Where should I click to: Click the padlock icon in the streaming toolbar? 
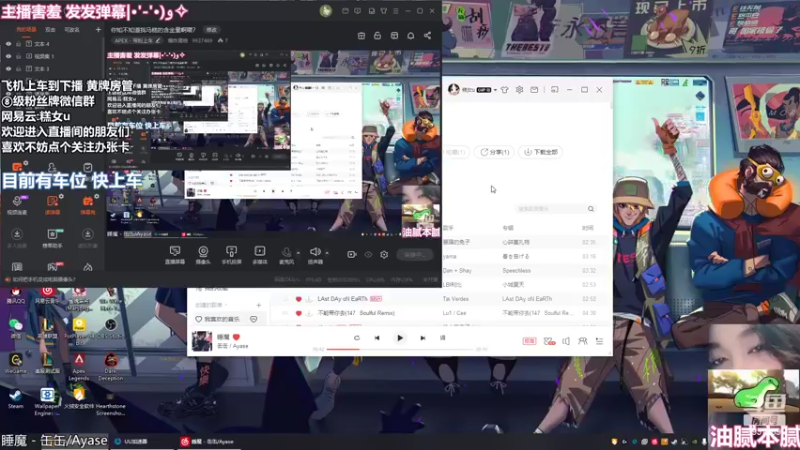point(378,36)
